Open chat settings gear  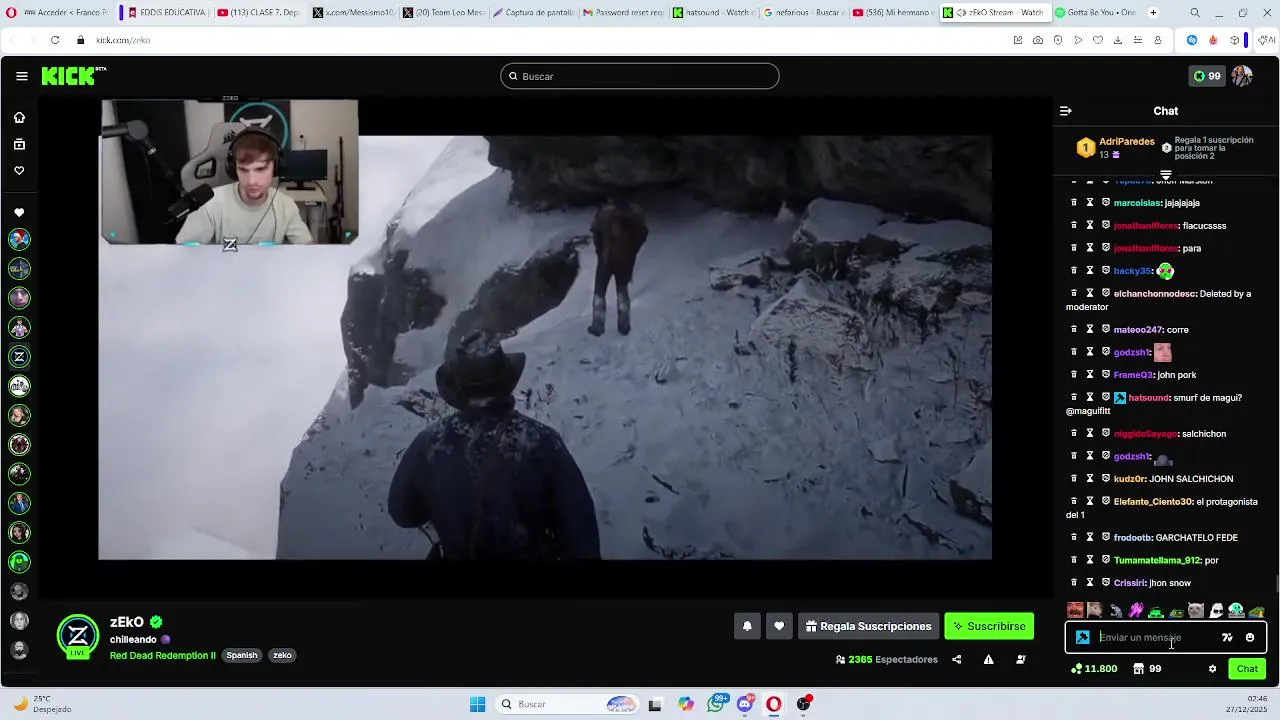pos(1212,669)
